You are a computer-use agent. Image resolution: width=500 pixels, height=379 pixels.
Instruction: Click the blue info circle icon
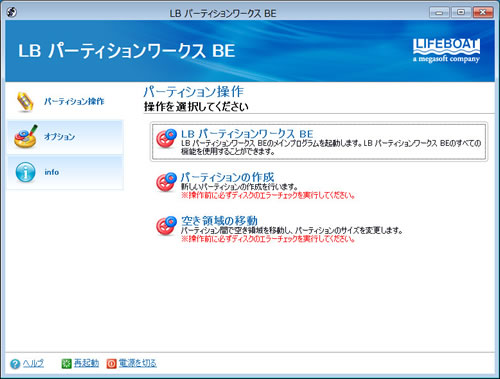[25, 172]
